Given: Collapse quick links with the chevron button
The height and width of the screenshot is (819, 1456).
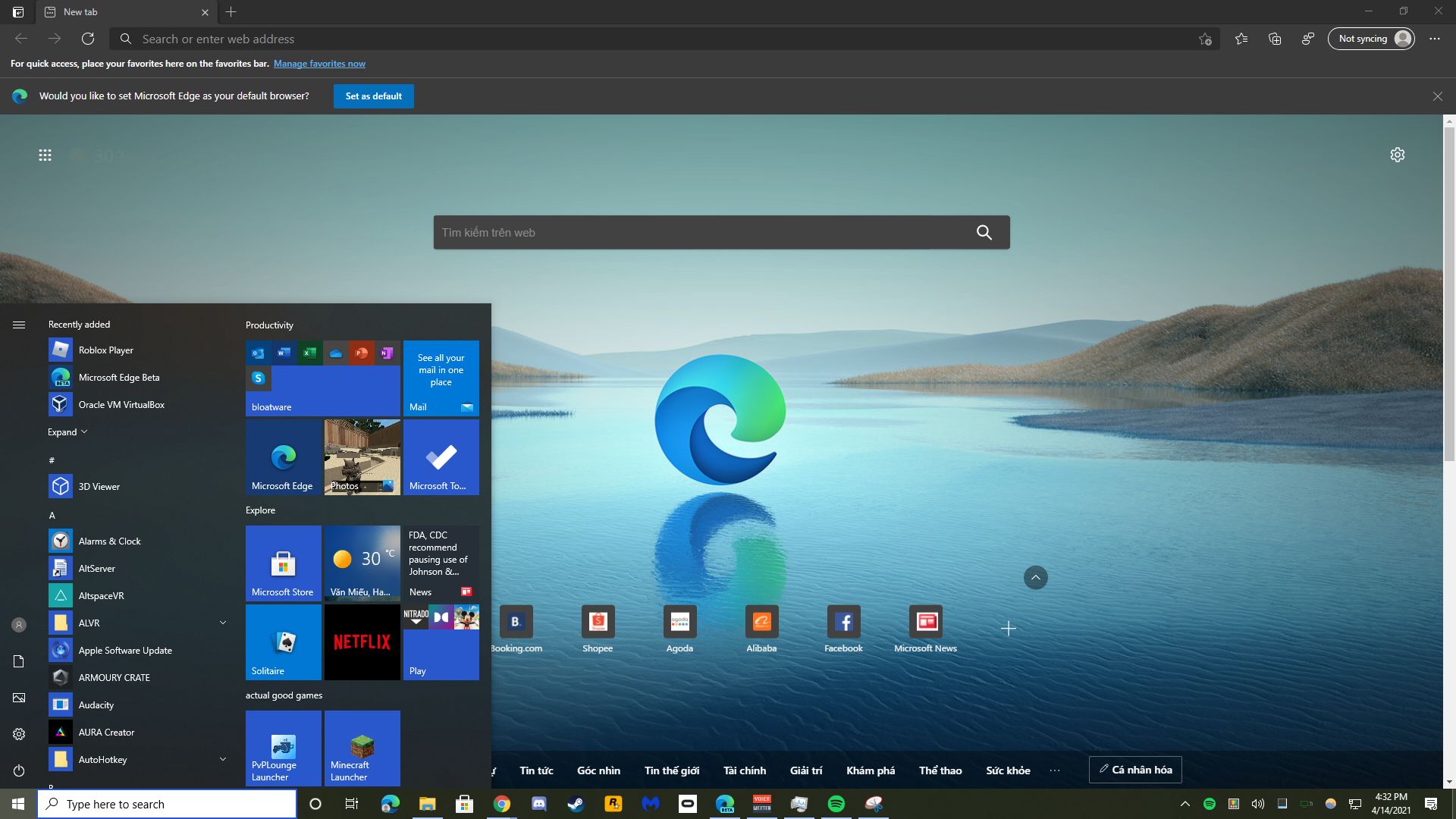Looking at the screenshot, I should click(x=1035, y=578).
